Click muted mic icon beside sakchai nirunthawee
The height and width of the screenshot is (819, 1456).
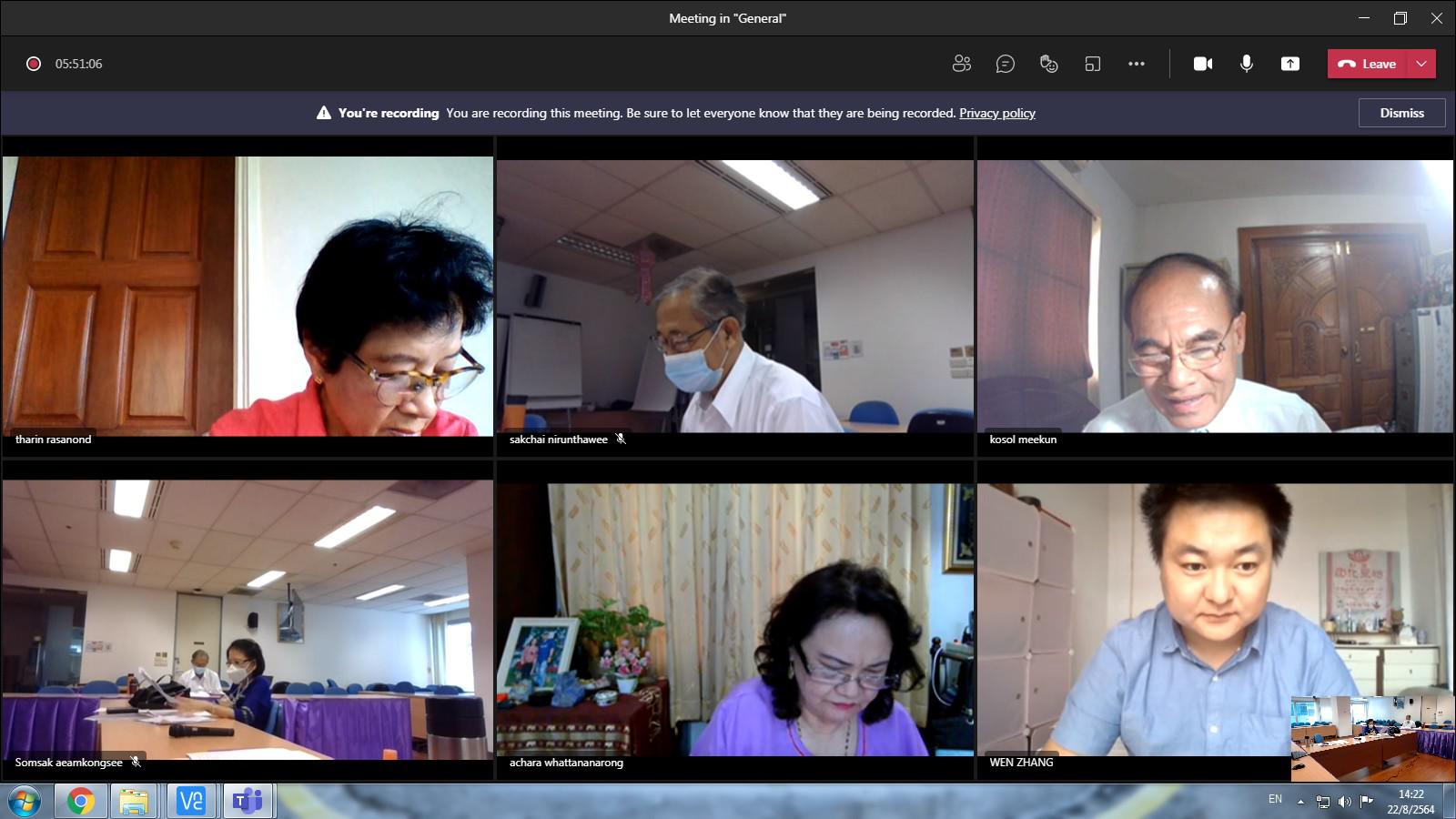621,439
